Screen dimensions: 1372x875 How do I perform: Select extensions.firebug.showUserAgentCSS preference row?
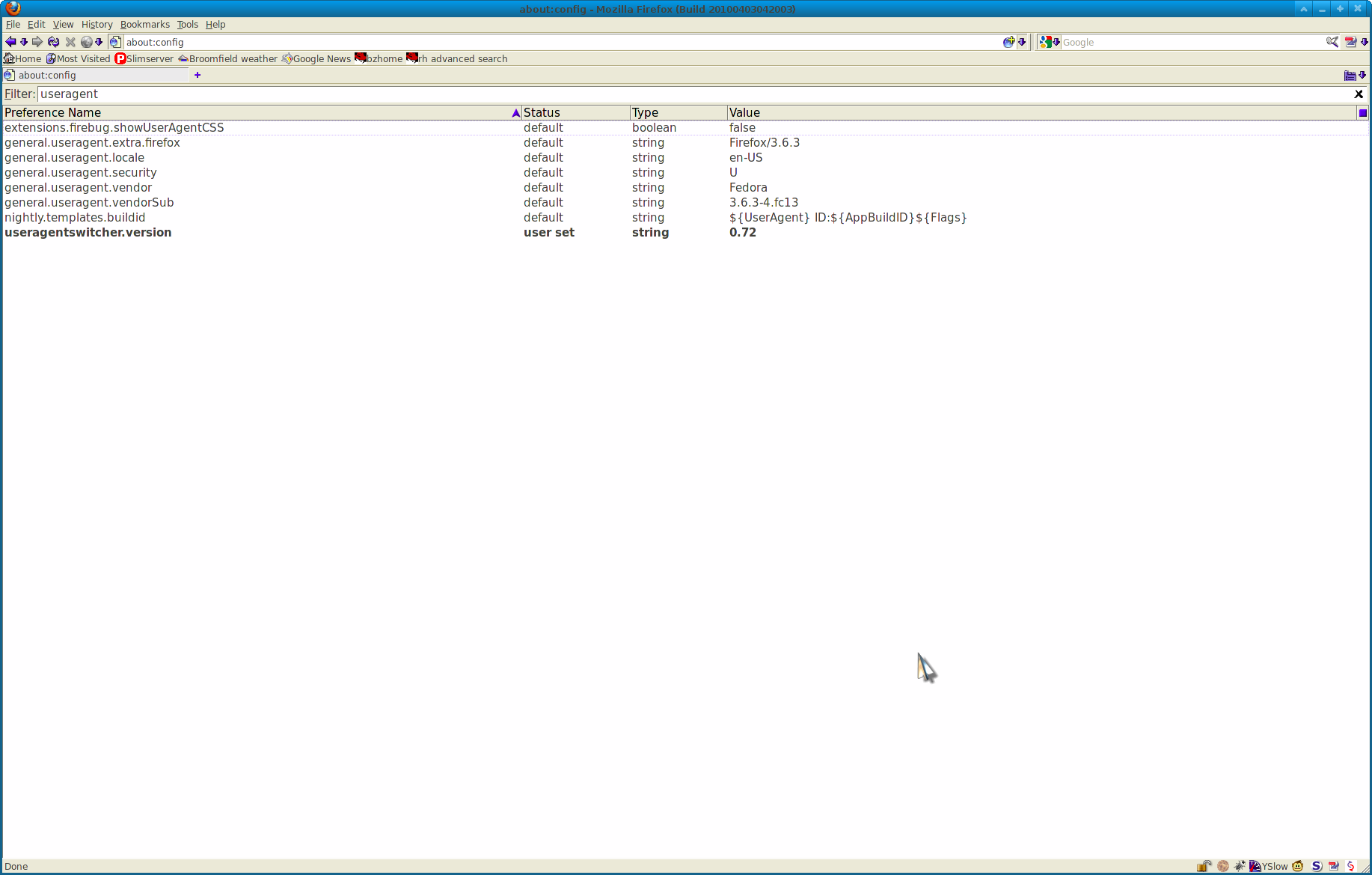pyautogui.click(x=685, y=127)
